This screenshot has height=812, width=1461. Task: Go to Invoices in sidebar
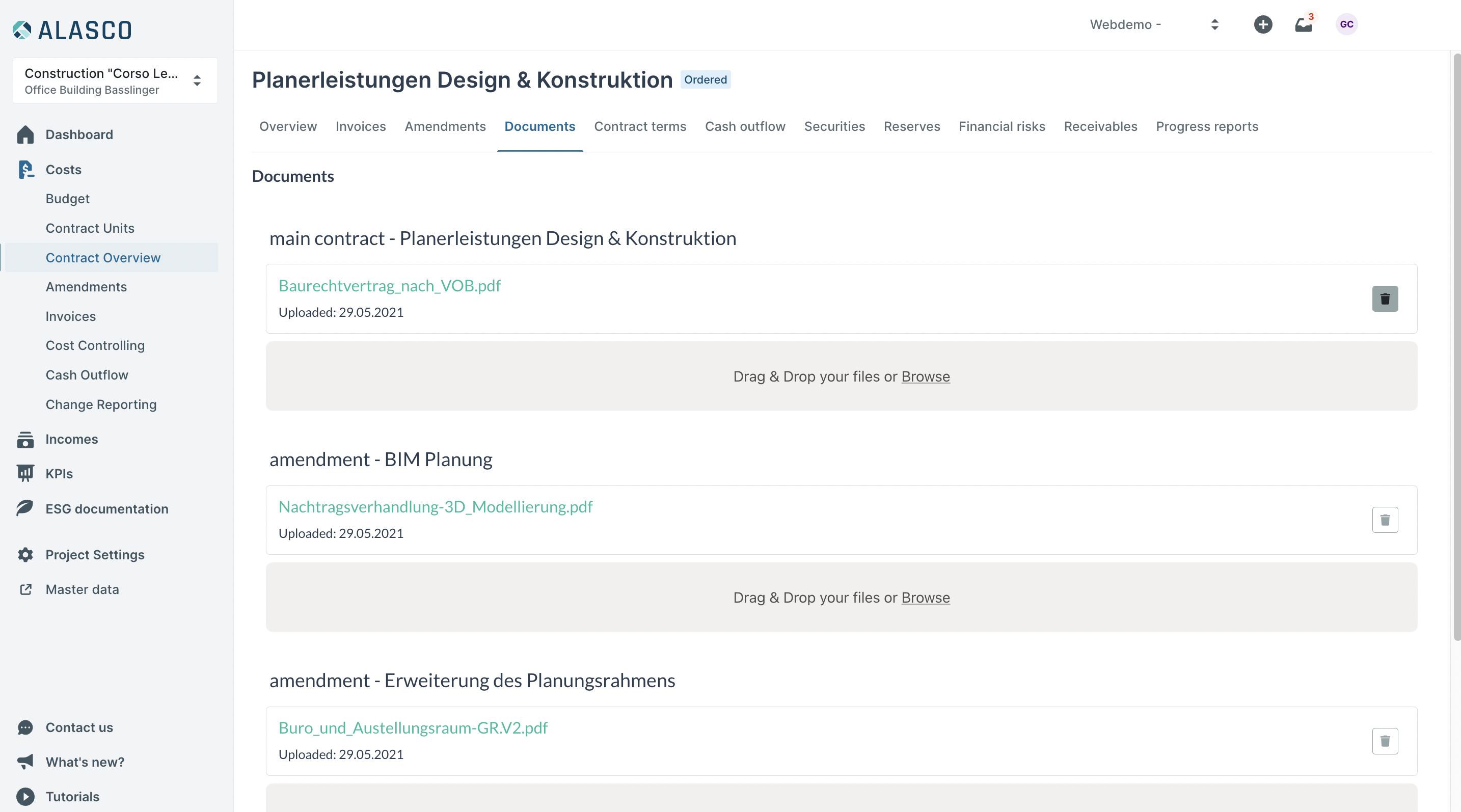pos(71,316)
